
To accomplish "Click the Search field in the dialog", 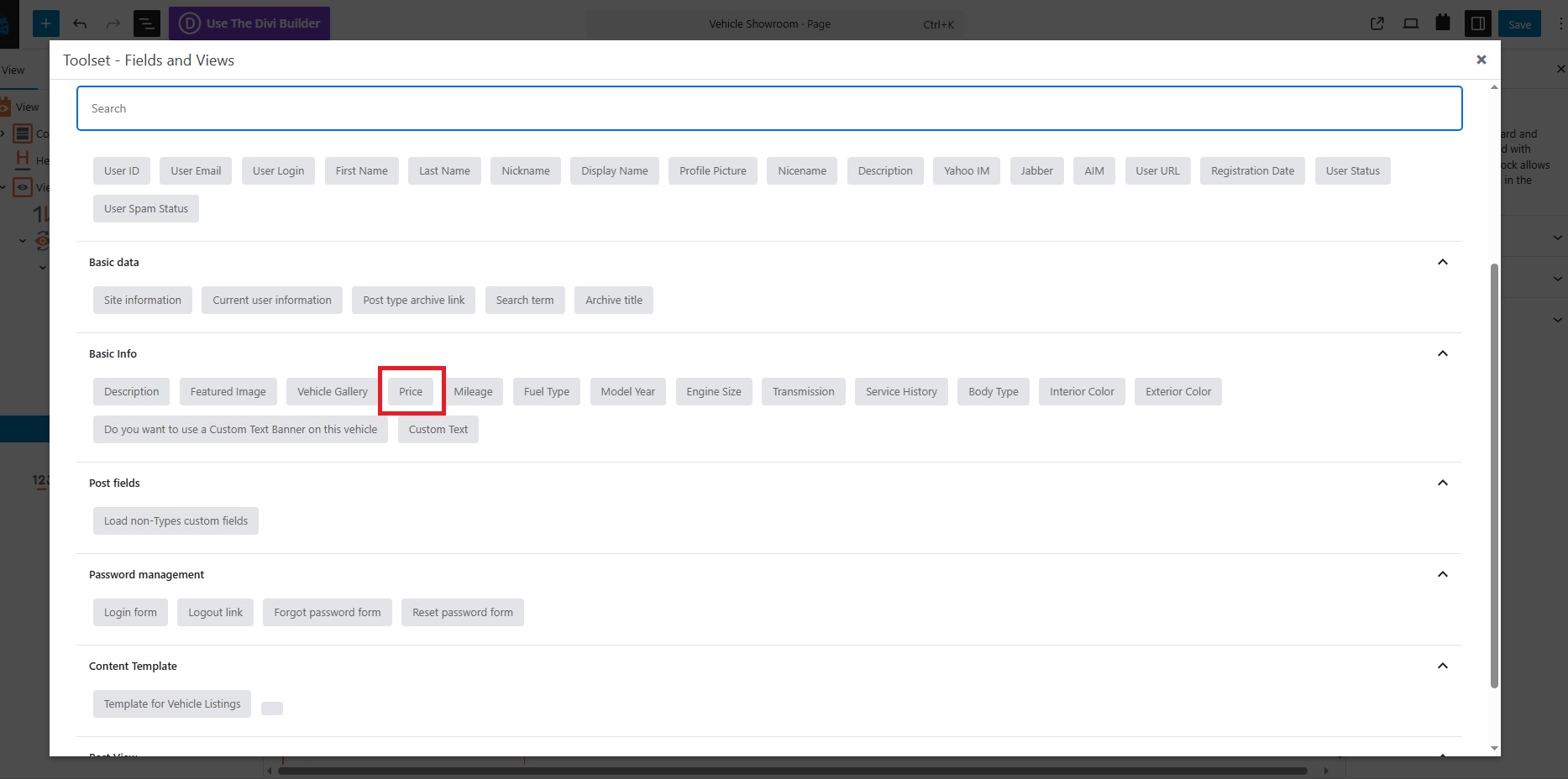I will (769, 108).
